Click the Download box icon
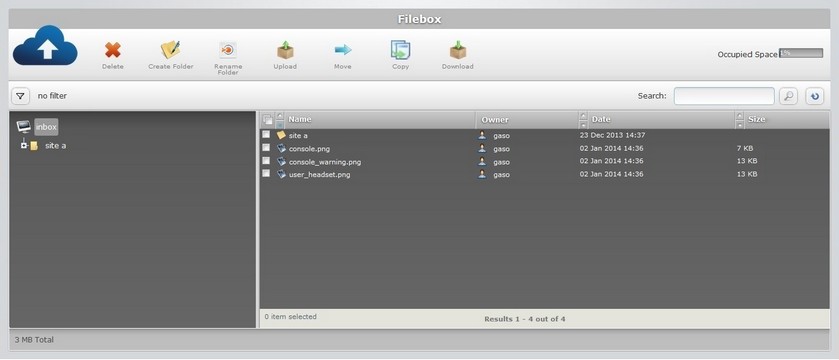839x360 pixels. tap(458, 50)
